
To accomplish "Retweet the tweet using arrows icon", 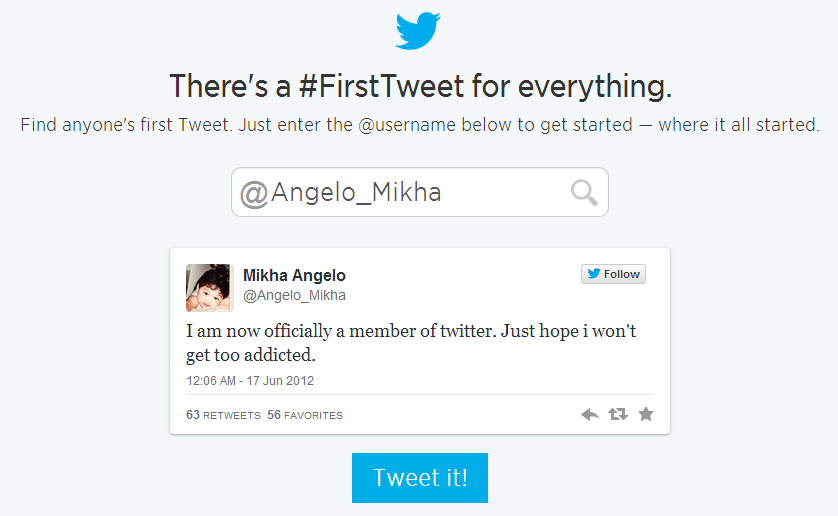I will [618, 414].
